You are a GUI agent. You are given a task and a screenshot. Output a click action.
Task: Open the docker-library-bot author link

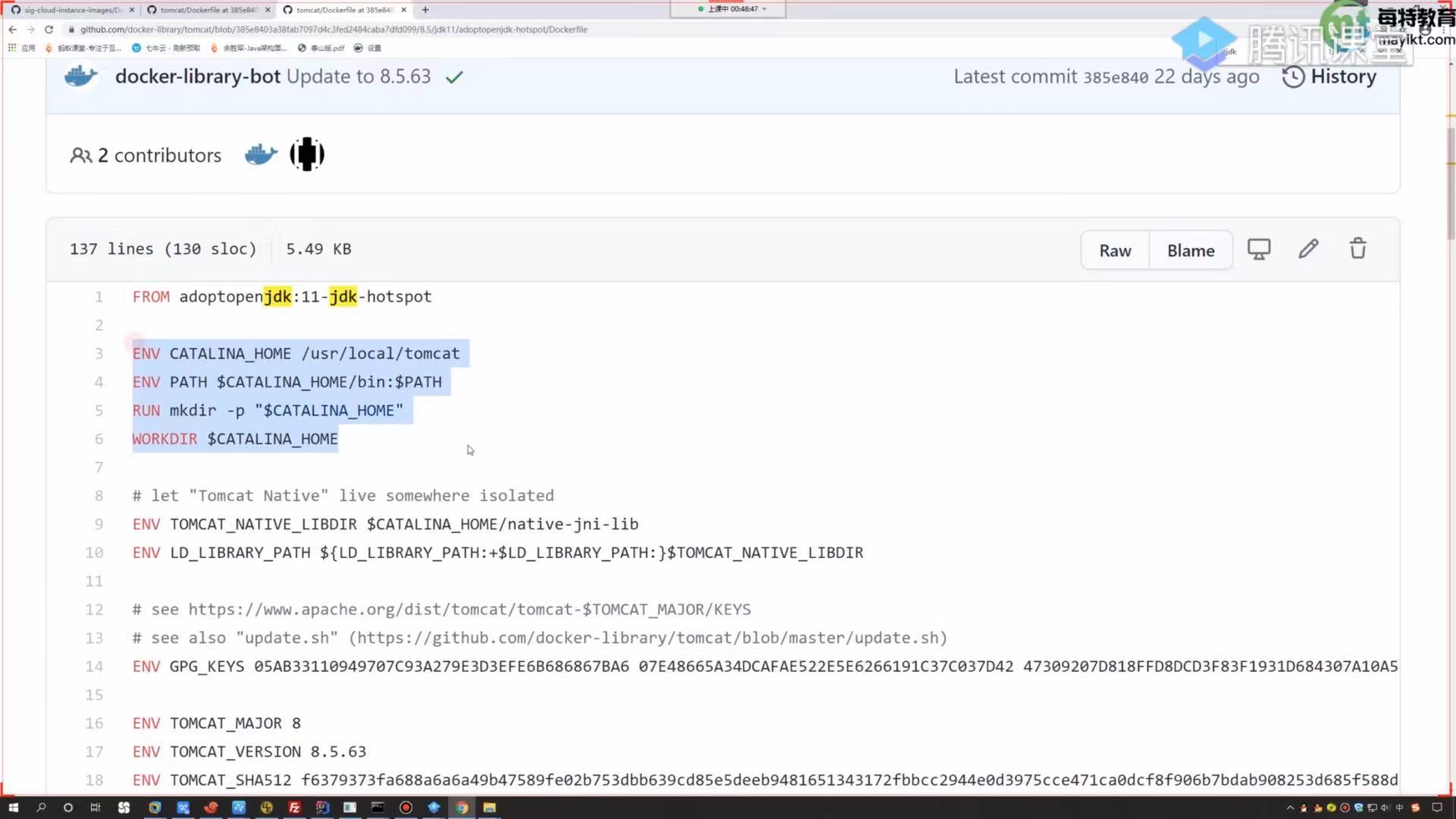click(197, 77)
